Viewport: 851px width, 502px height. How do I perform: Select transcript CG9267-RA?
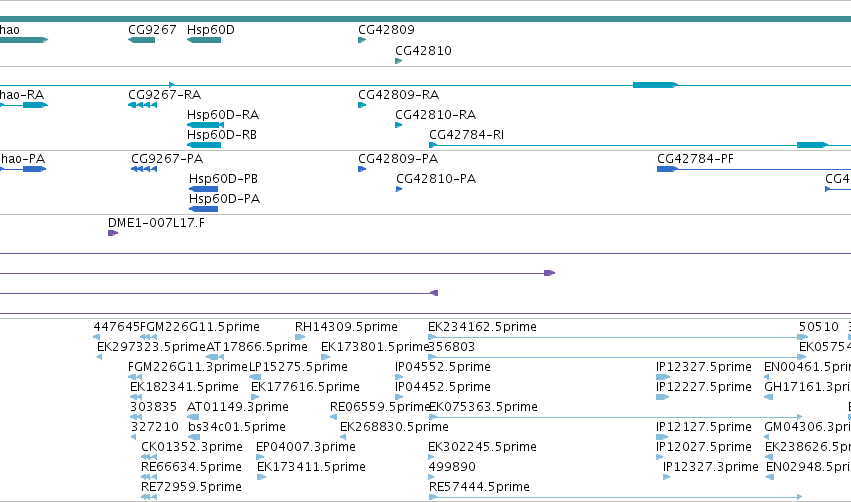click(143, 105)
